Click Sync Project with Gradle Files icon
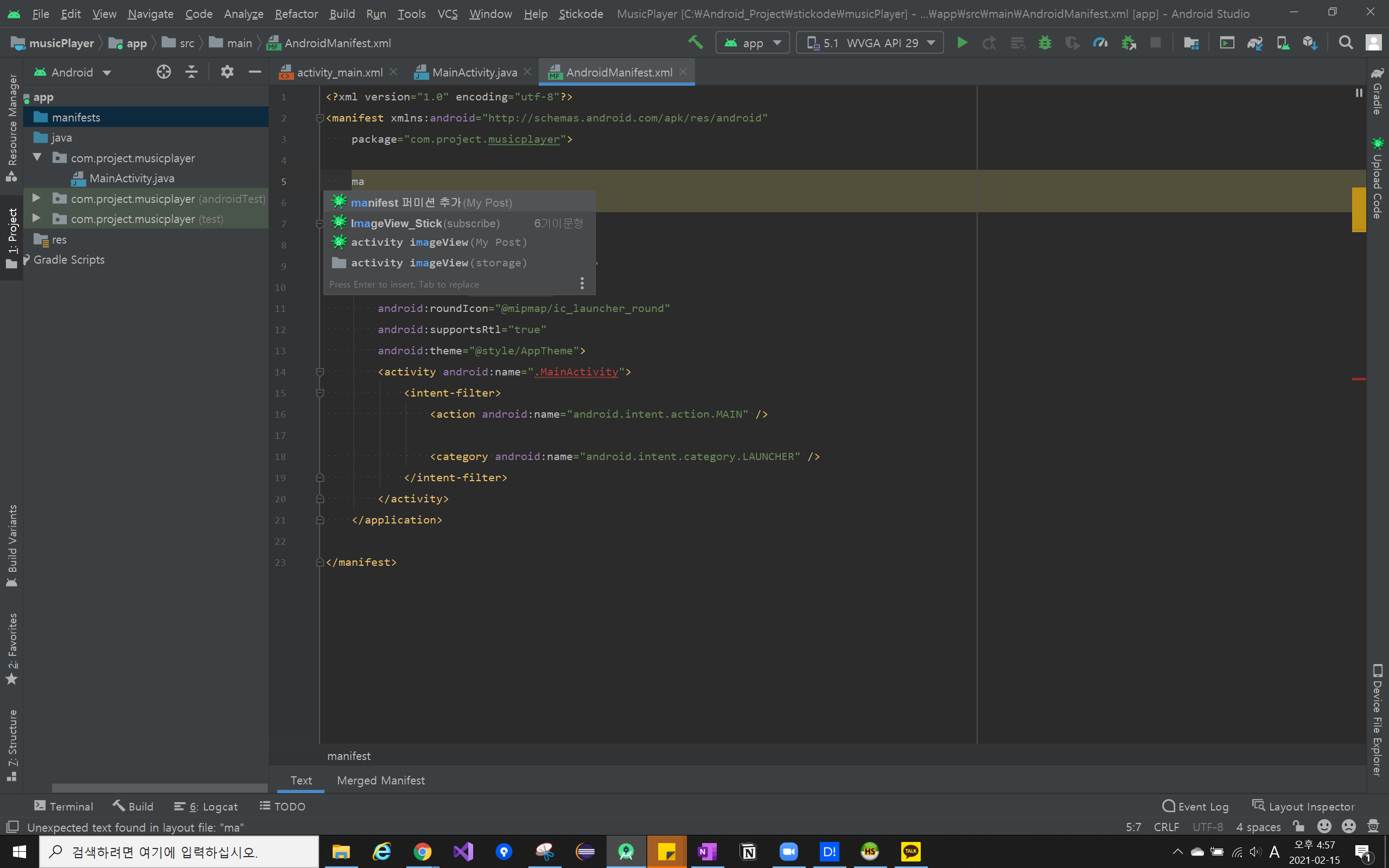Image resolution: width=1389 pixels, height=868 pixels. tap(1254, 43)
